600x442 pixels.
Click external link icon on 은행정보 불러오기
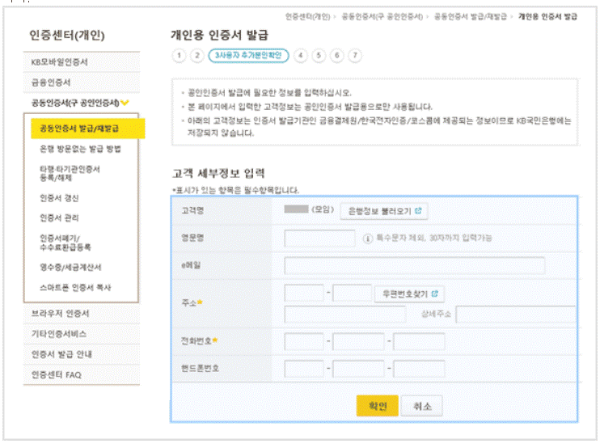[418, 210]
